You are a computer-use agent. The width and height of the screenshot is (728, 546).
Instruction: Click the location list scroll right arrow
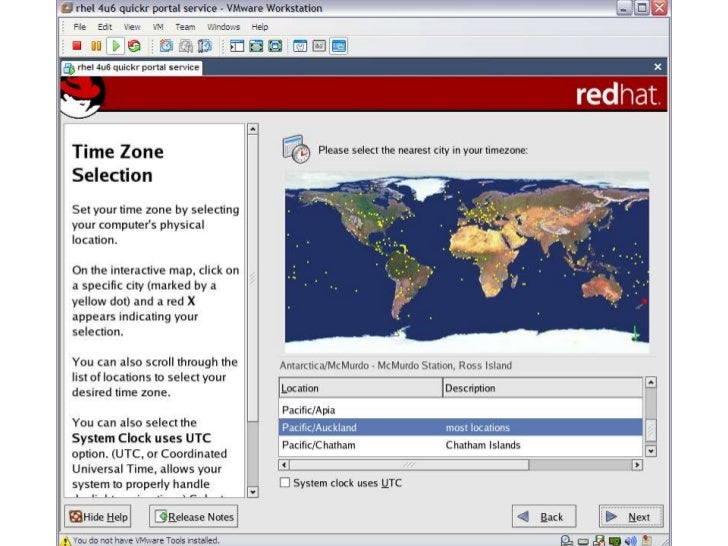(637, 464)
